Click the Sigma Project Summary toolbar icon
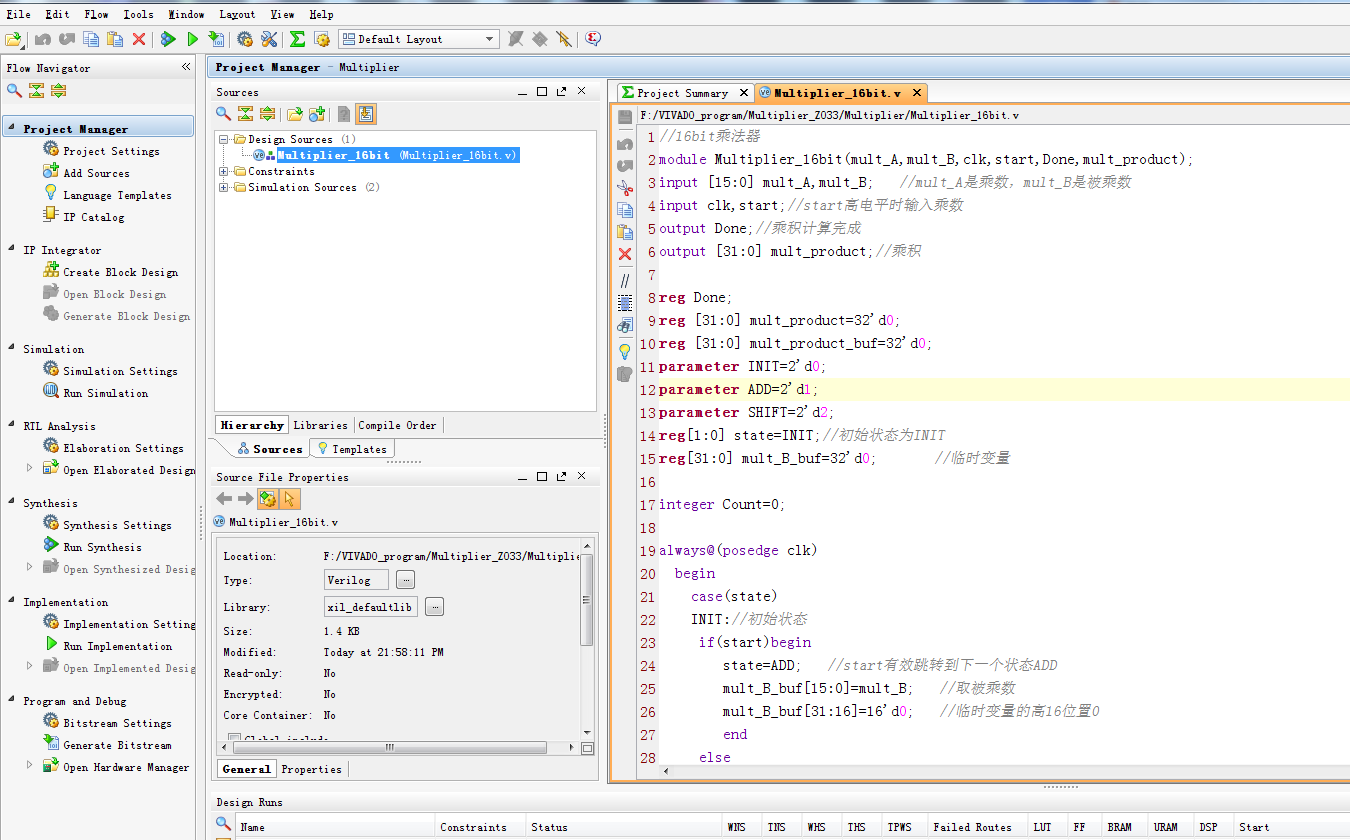The image size is (1350, 840). pyautogui.click(x=297, y=39)
